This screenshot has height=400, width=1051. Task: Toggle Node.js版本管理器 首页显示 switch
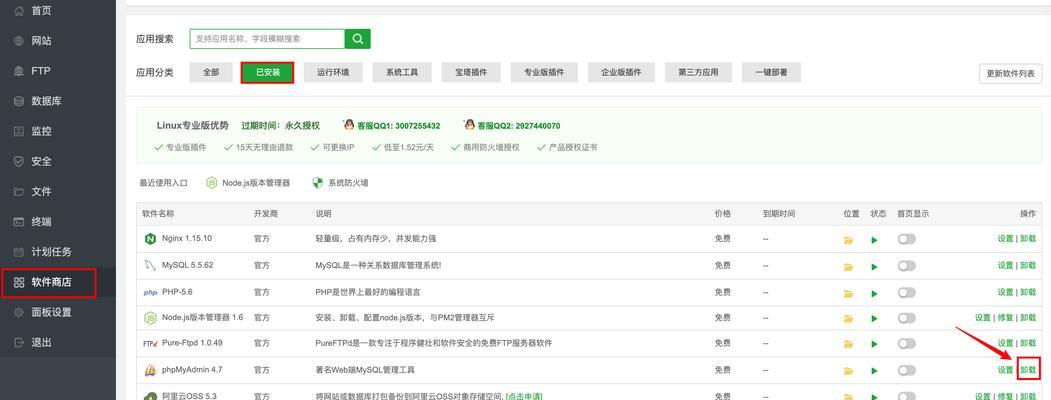[906, 318]
